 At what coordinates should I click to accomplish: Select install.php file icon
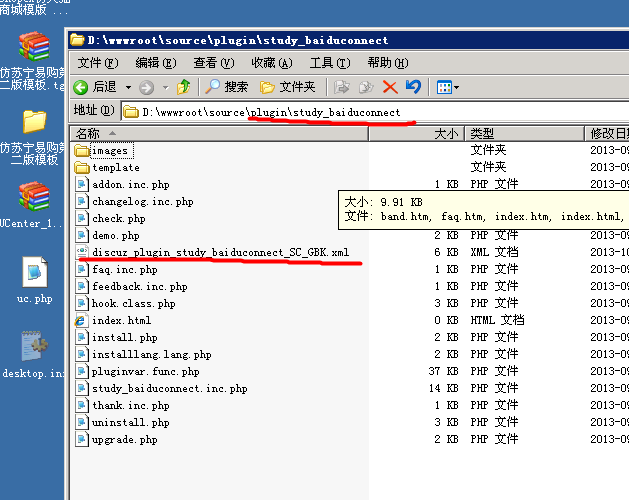tap(82, 337)
